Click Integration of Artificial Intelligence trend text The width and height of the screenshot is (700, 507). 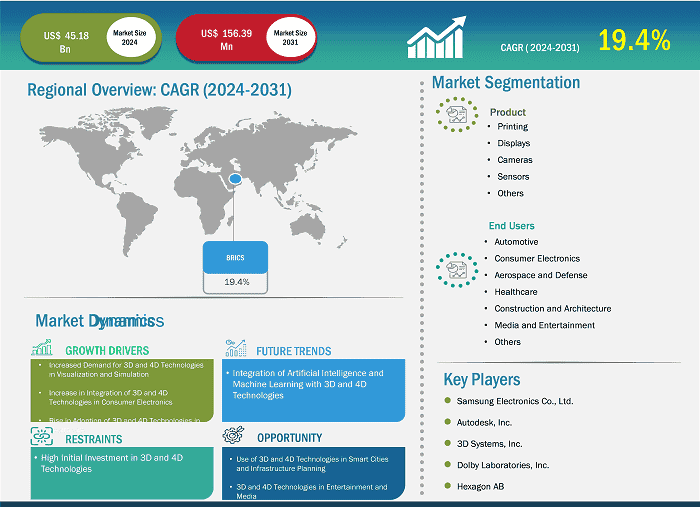308,384
